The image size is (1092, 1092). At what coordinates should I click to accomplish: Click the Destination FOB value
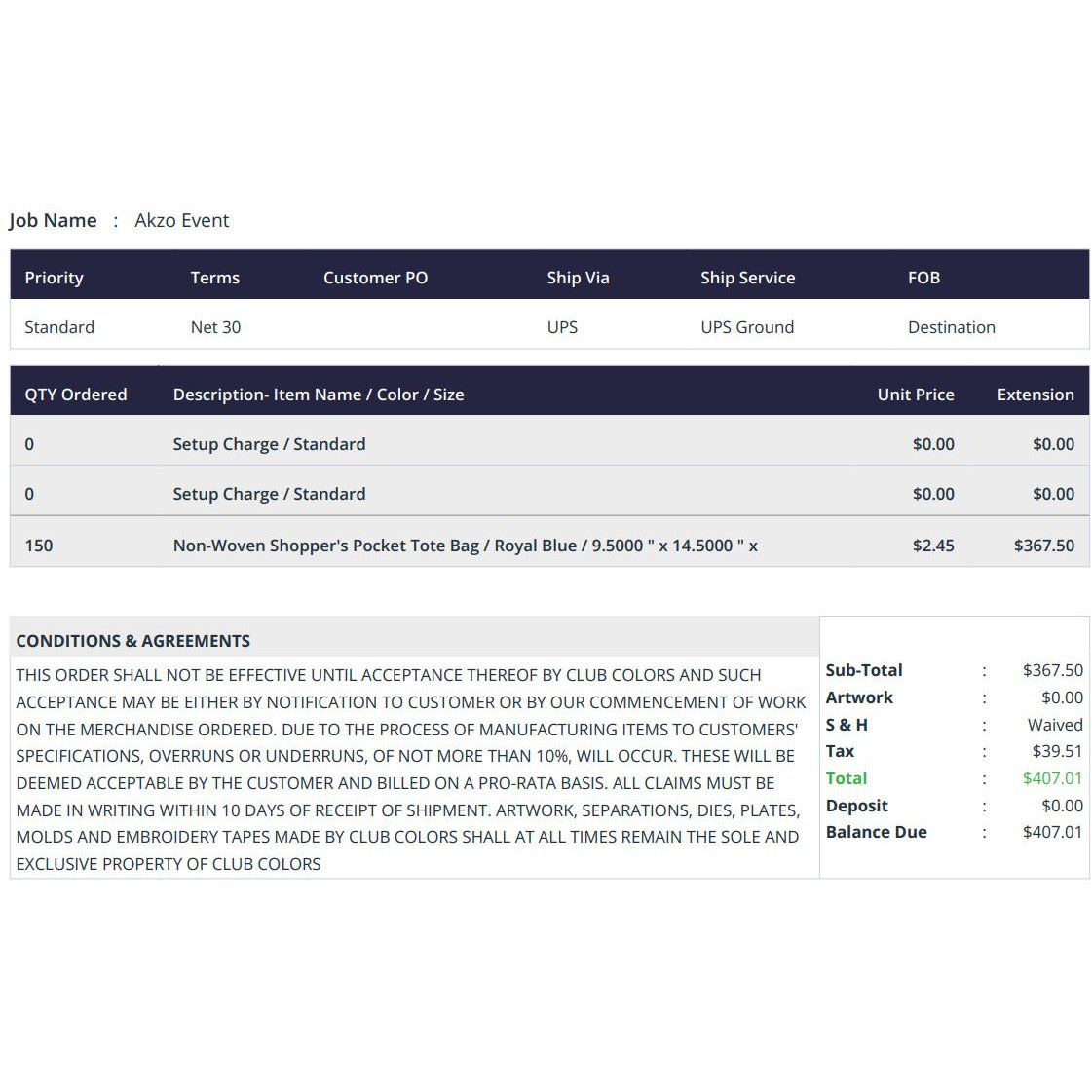(952, 327)
